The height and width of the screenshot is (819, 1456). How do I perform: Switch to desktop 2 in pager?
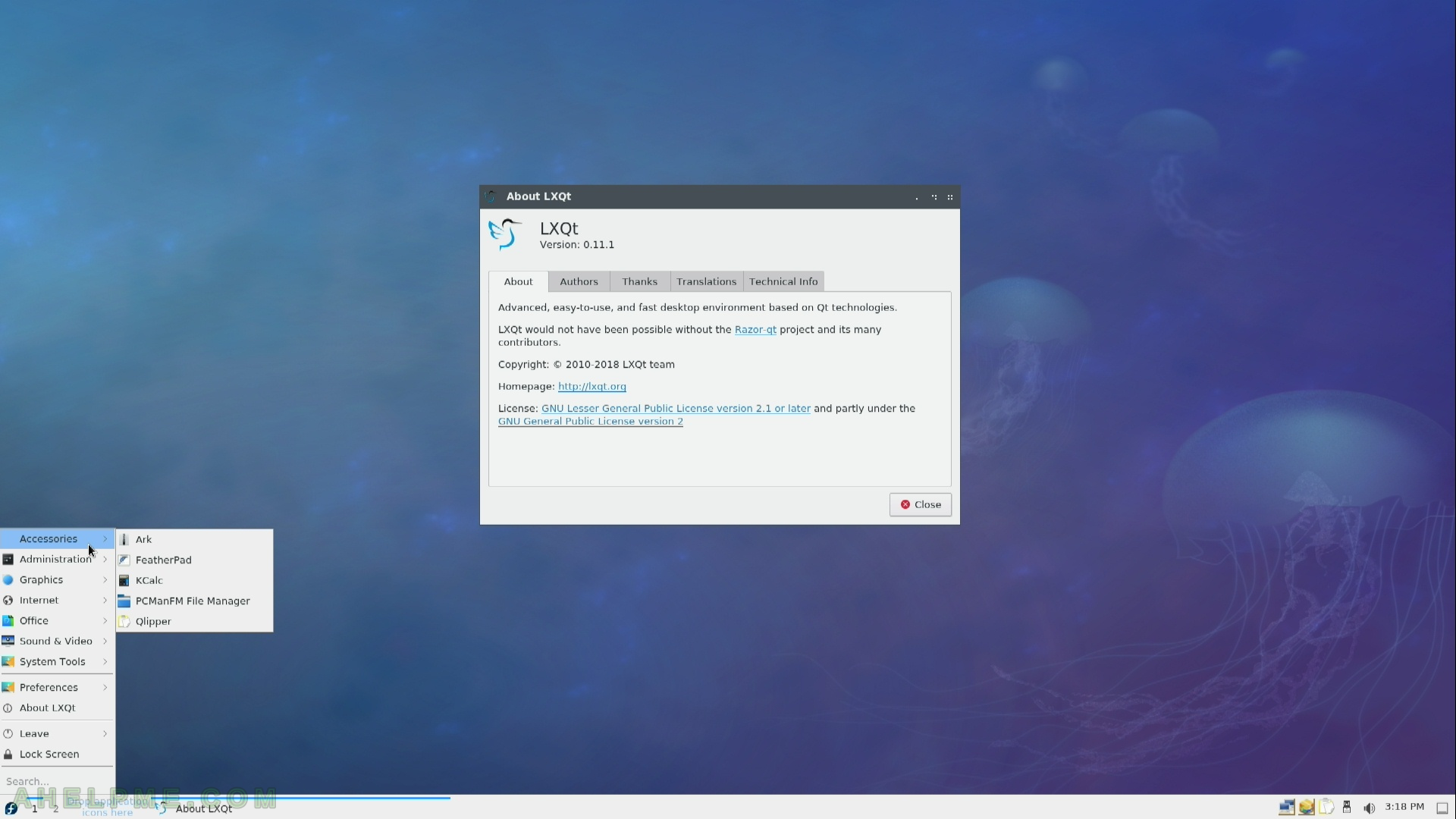point(55,808)
